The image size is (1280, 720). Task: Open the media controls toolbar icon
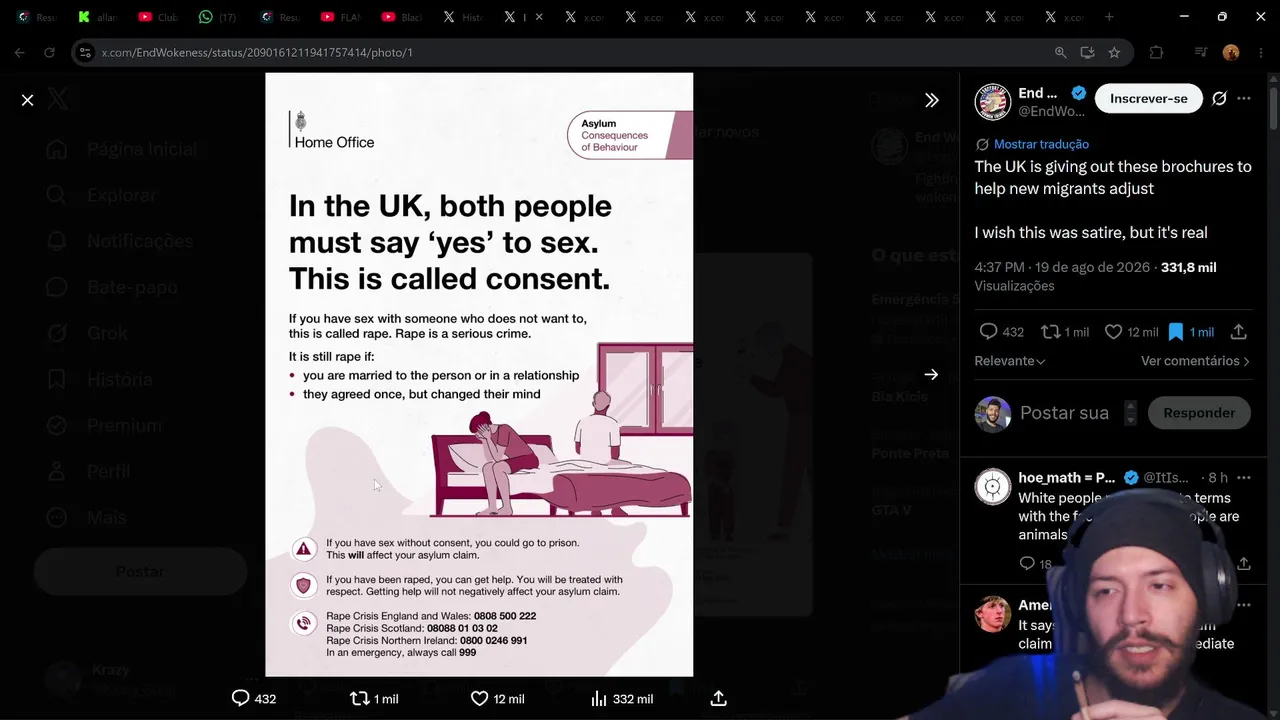[1201, 52]
